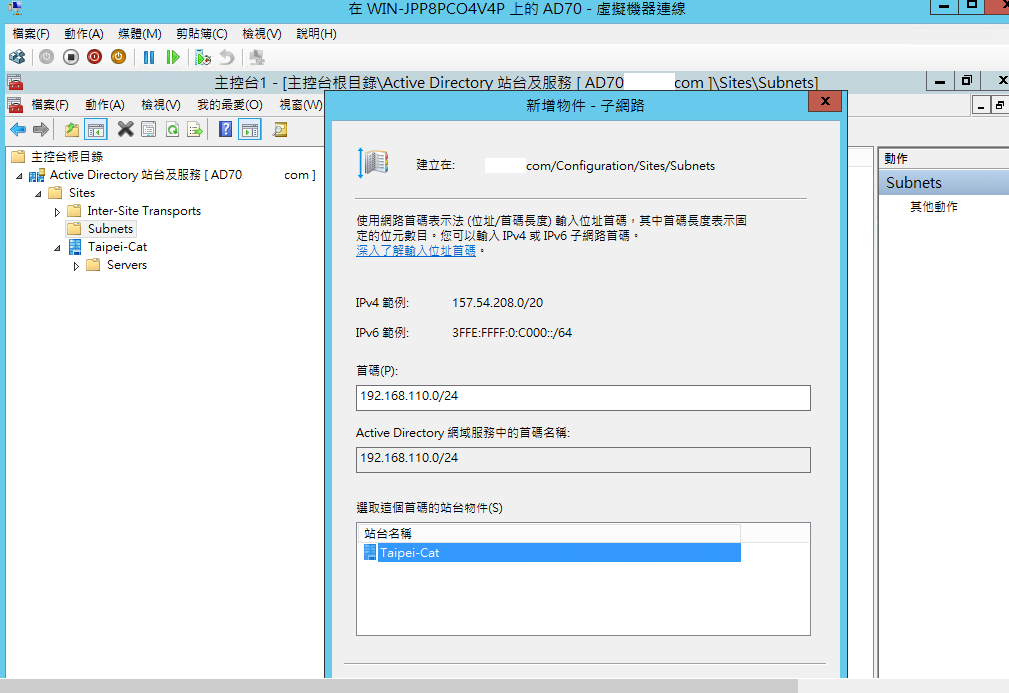Toggle the Action pane show/hide icon
1009x693 pixels.
[250, 130]
